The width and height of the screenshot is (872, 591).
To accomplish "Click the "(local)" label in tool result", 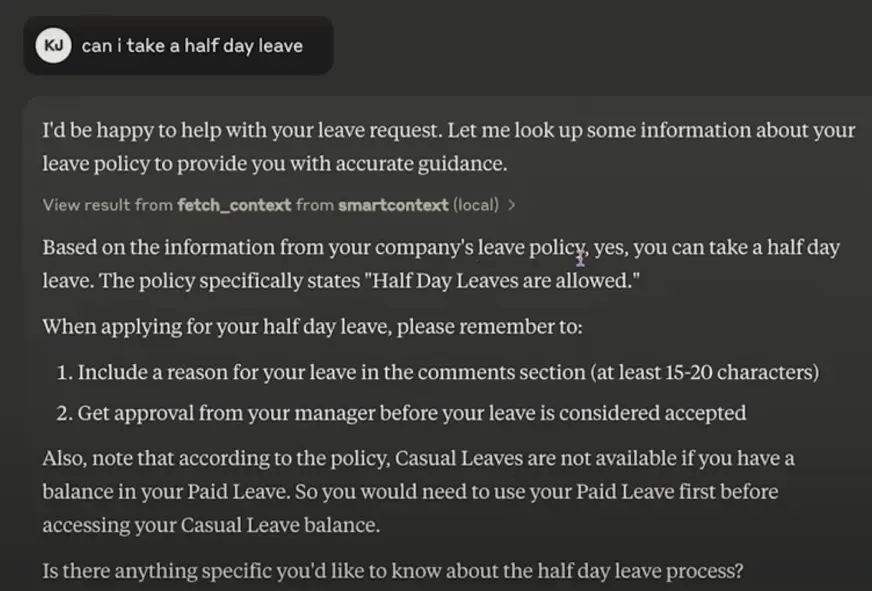I will [475, 205].
